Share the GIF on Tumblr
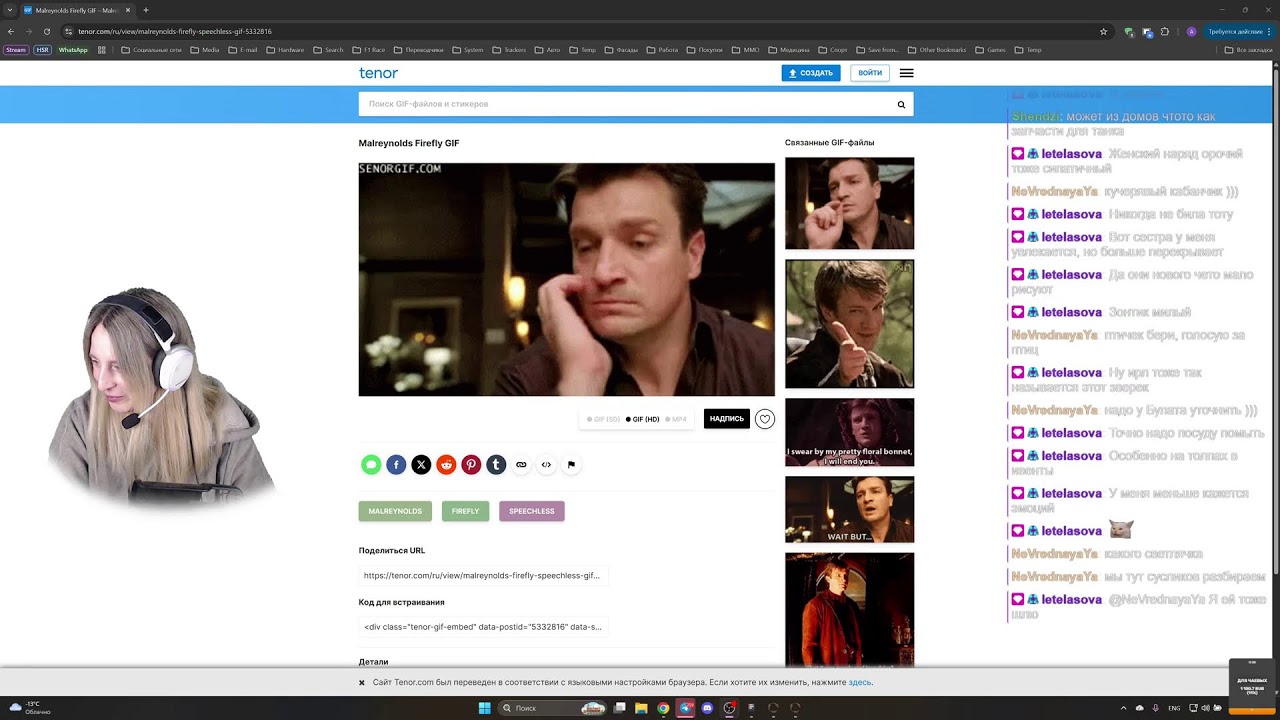 (496, 464)
